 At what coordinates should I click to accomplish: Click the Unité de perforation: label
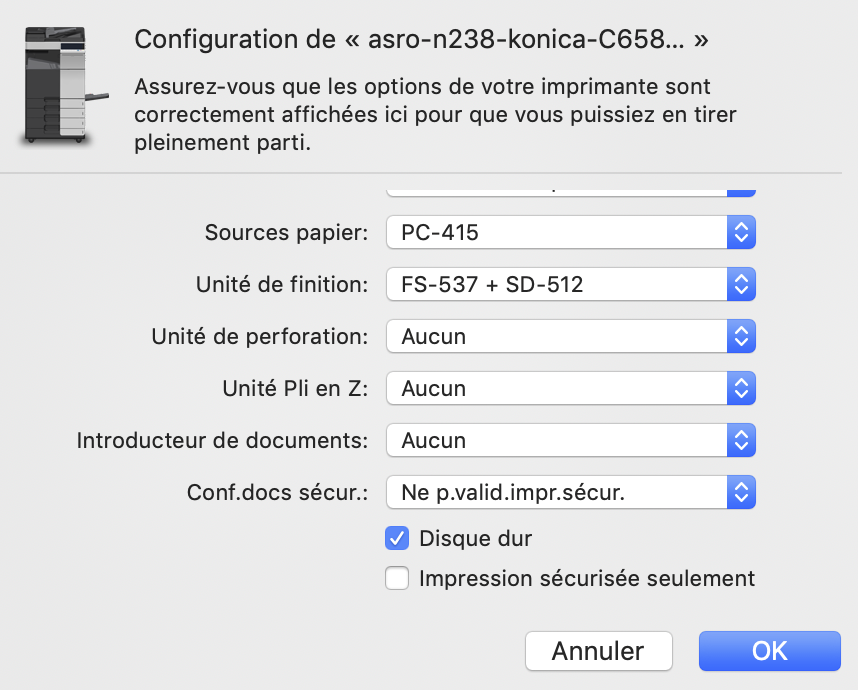point(260,337)
